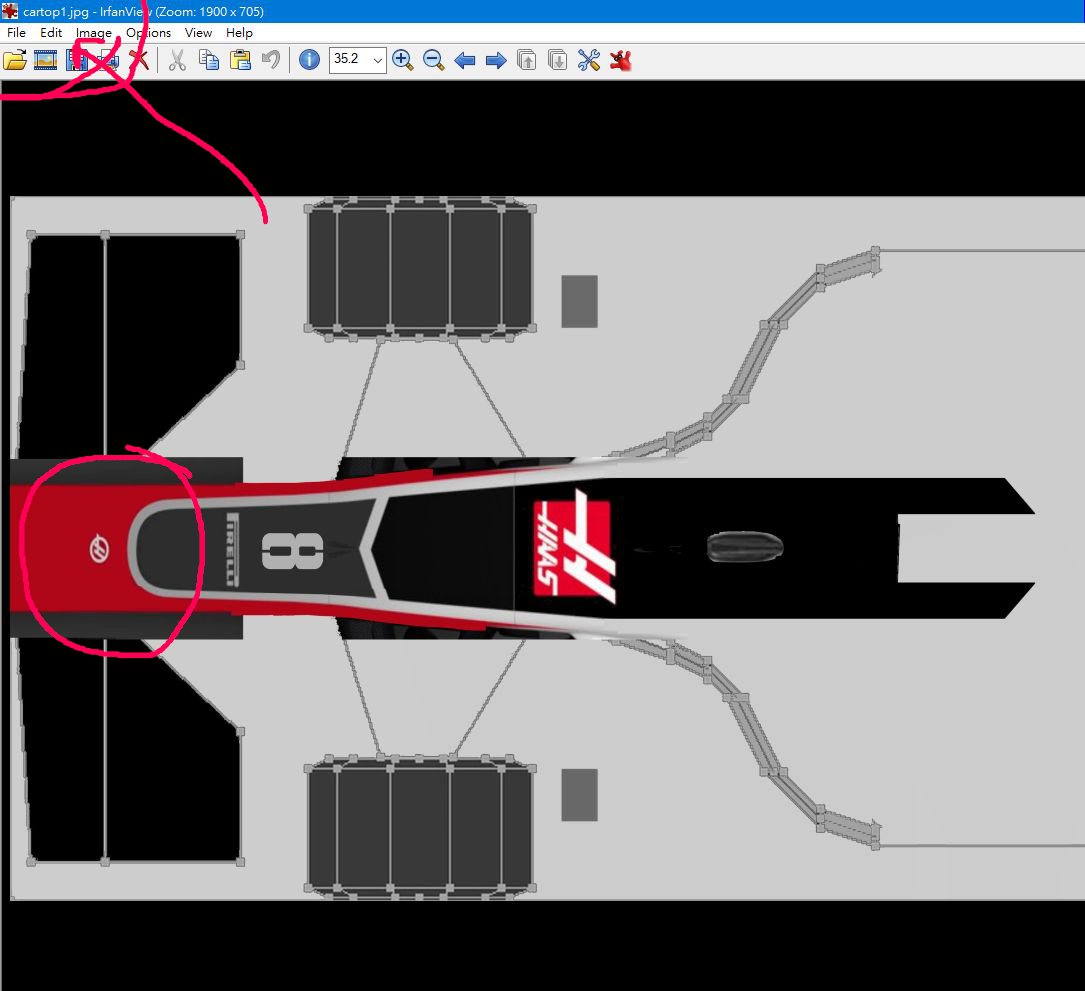Go to next image arrow

click(496, 61)
